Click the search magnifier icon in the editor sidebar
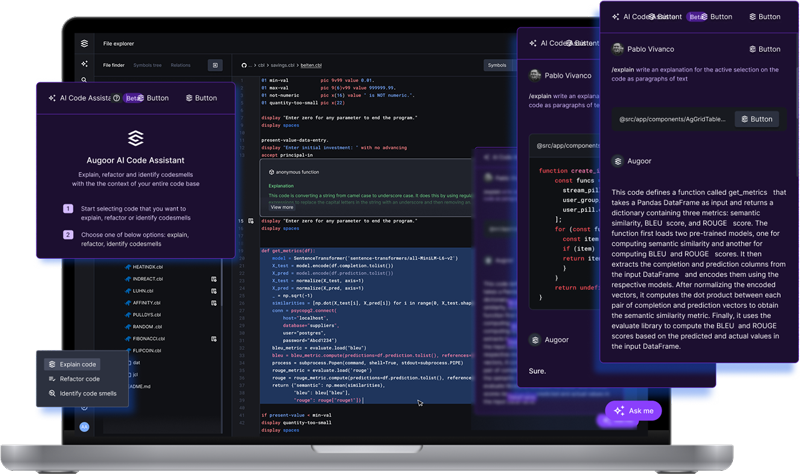The image size is (800, 474). [x=84, y=80]
